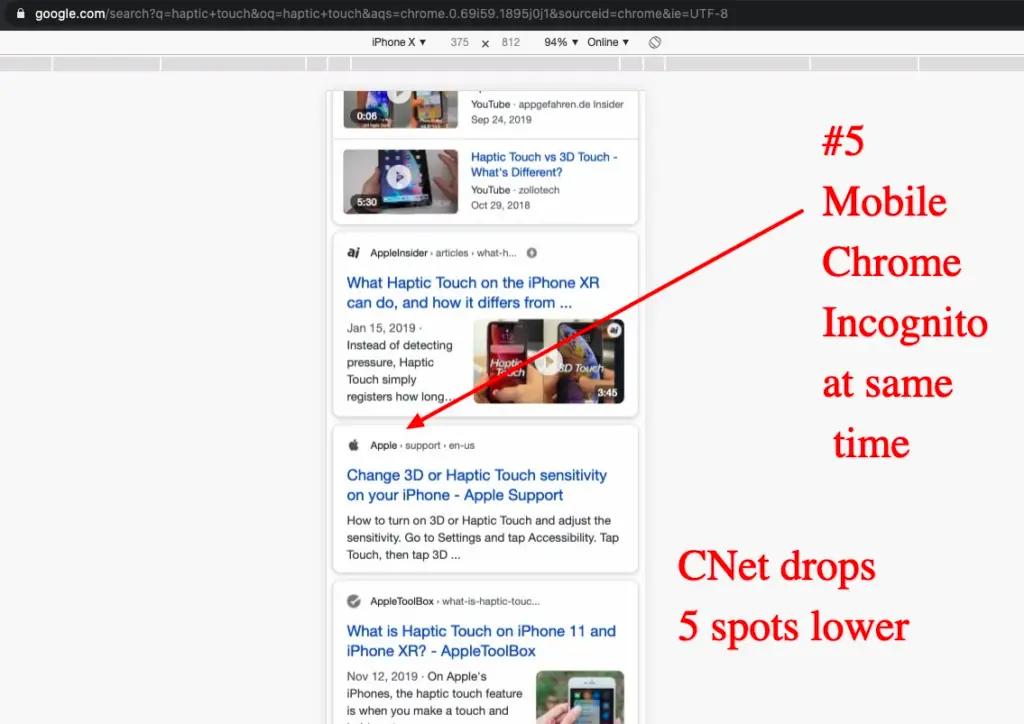Click the AMP icon beside AppleInsider URL
This screenshot has width=1024, height=724.
point(532,253)
